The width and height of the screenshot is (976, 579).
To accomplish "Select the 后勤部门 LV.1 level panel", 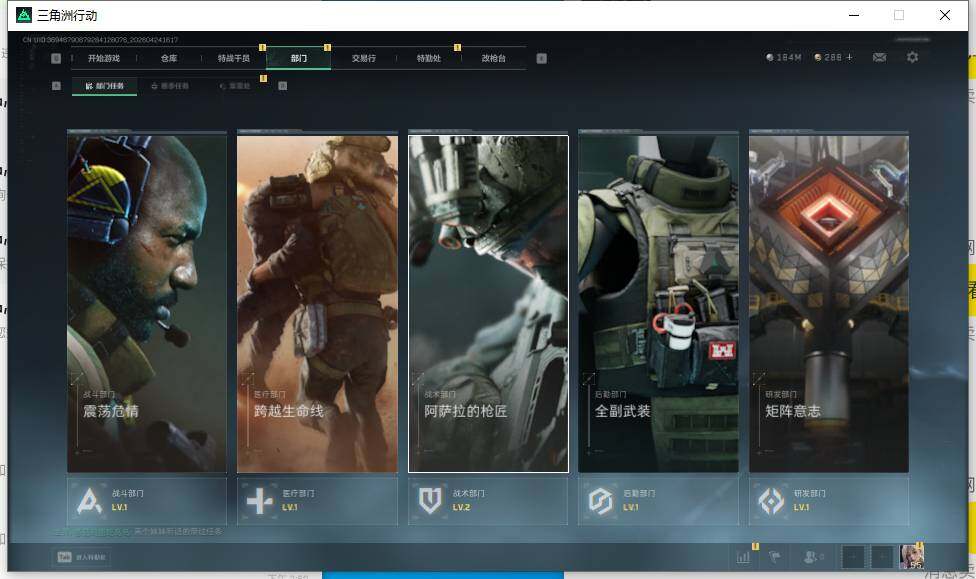I will pyautogui.click(x=659, y=501).
